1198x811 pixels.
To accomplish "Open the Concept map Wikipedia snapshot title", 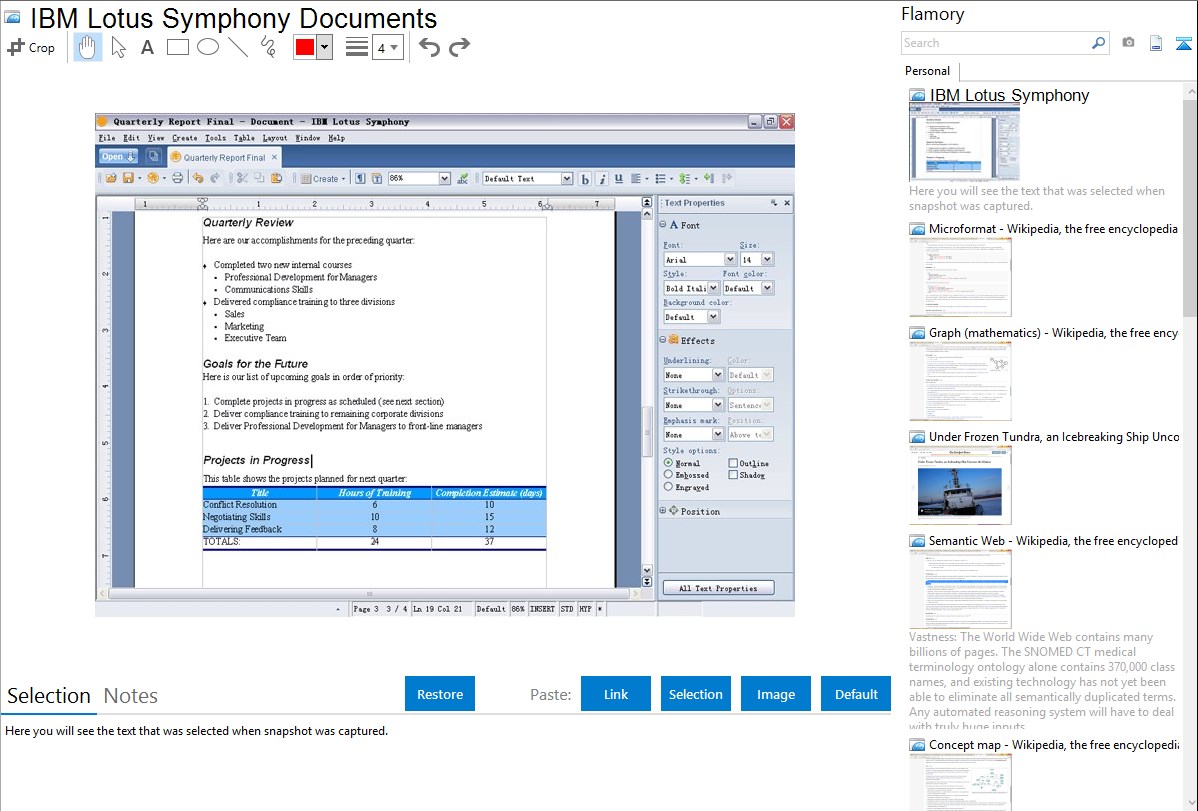I will click(1054, 745).
